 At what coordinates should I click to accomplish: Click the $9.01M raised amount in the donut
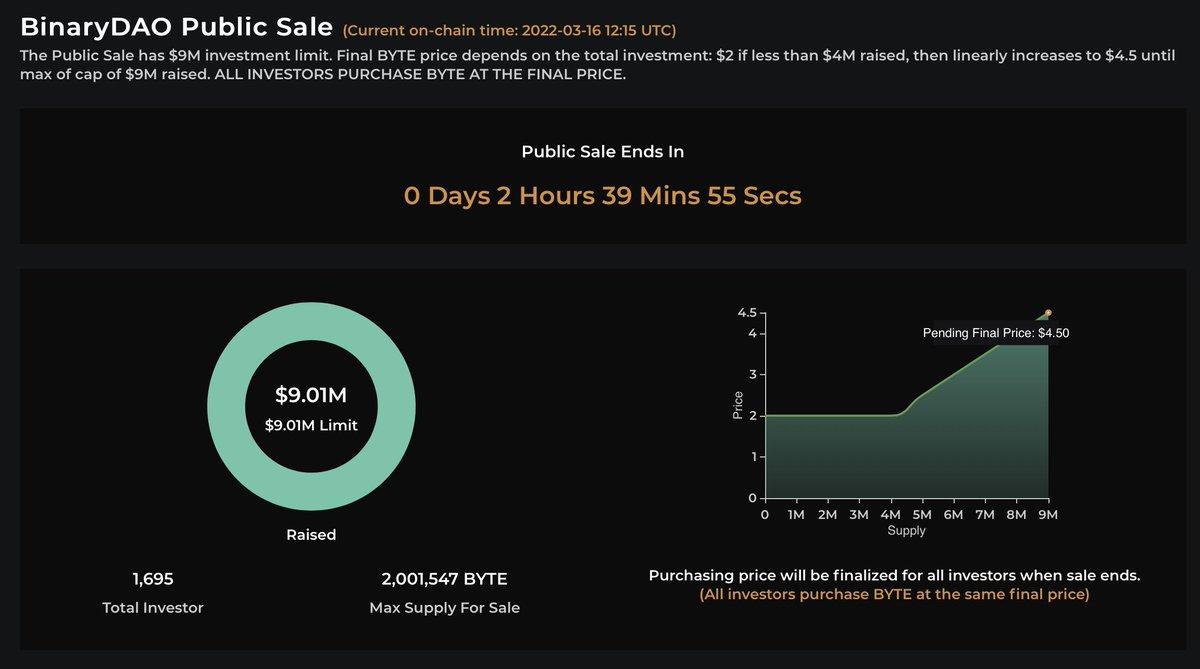[x=311, y=393]
